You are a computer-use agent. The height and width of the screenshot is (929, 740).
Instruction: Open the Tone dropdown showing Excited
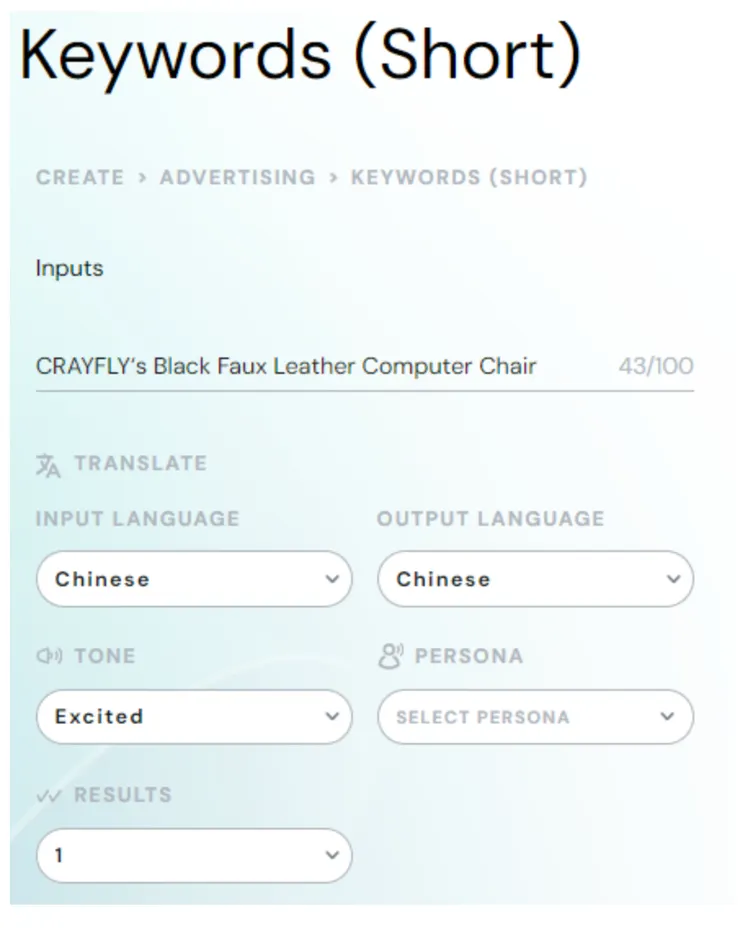193,717
